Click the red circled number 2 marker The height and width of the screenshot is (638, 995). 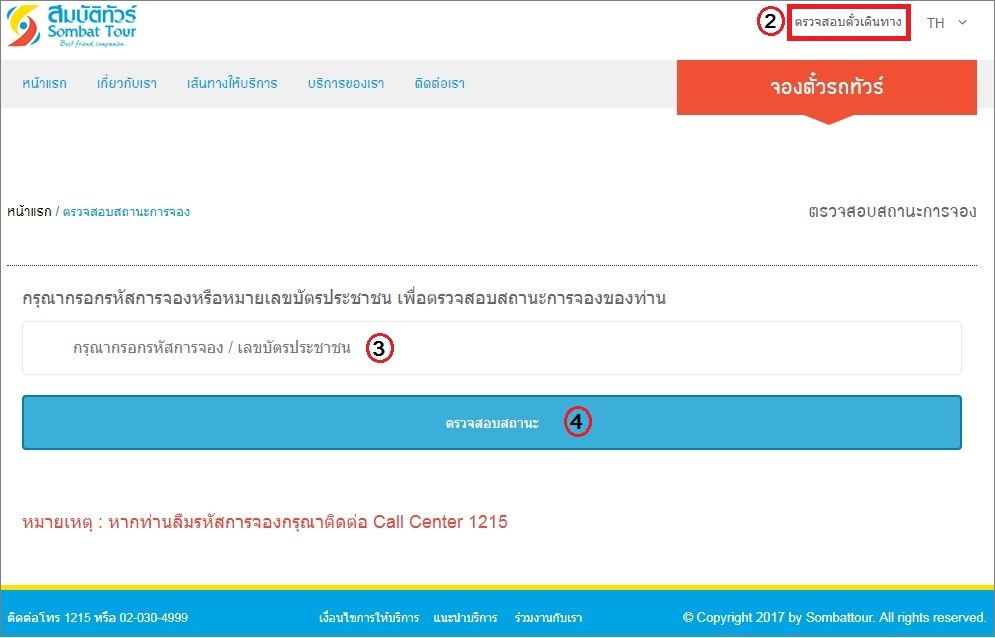[x=769, y=22]
